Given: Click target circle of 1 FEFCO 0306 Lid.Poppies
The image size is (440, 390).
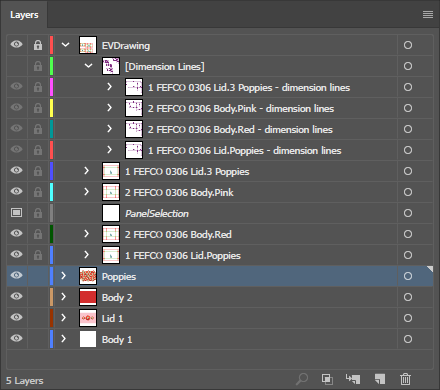Looking at the screenshot, I should click(x=408, y=255).
